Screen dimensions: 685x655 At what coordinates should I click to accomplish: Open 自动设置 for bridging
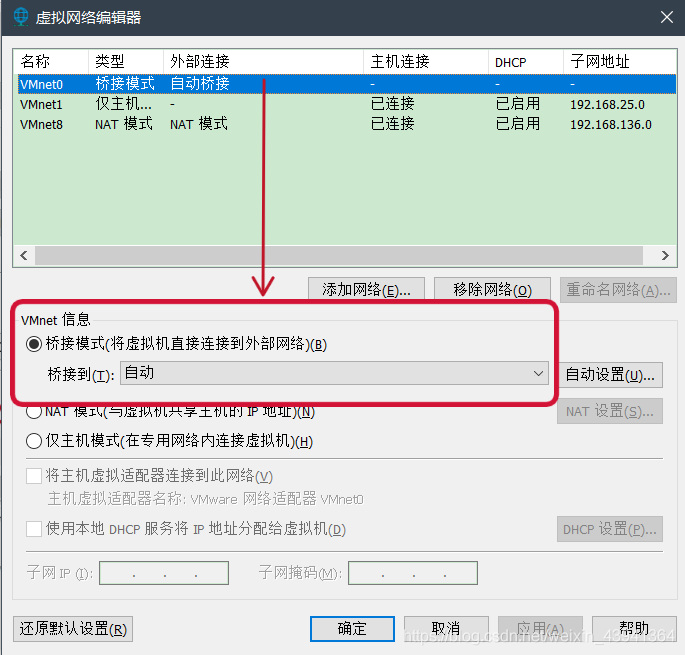point(610,375)
